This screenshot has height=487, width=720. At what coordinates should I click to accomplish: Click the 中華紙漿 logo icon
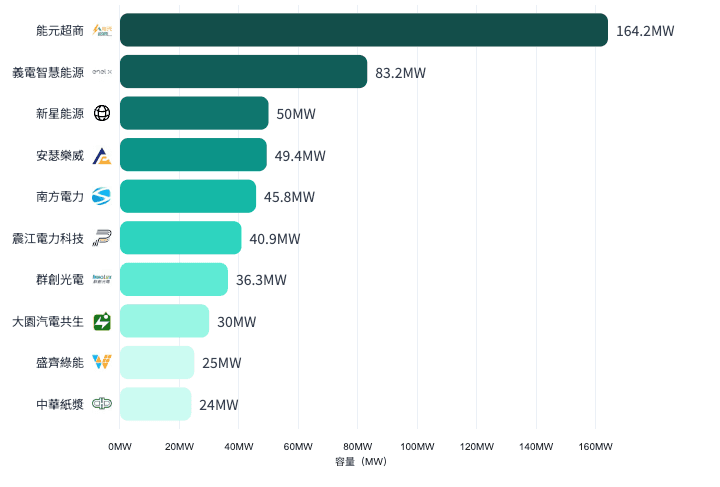coord(102,404)
